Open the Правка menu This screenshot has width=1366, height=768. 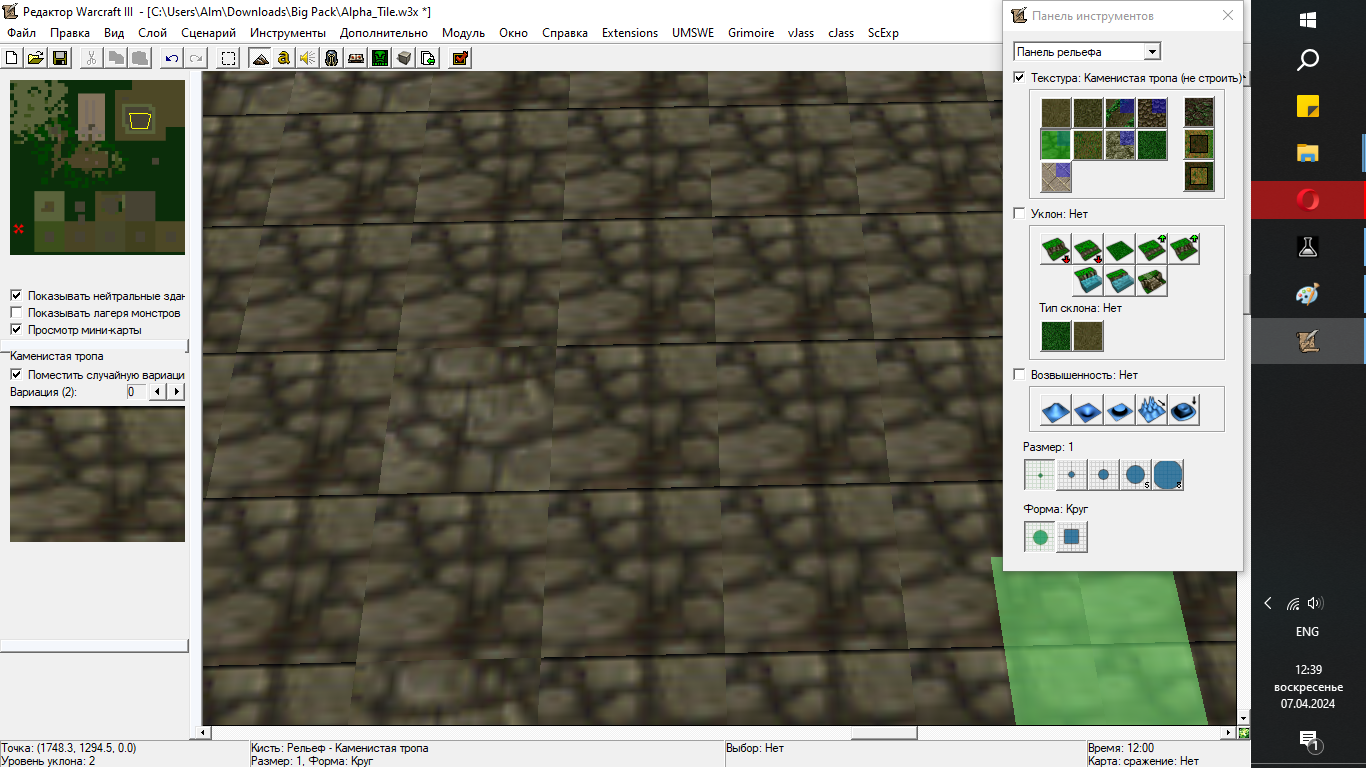(70, 33)
